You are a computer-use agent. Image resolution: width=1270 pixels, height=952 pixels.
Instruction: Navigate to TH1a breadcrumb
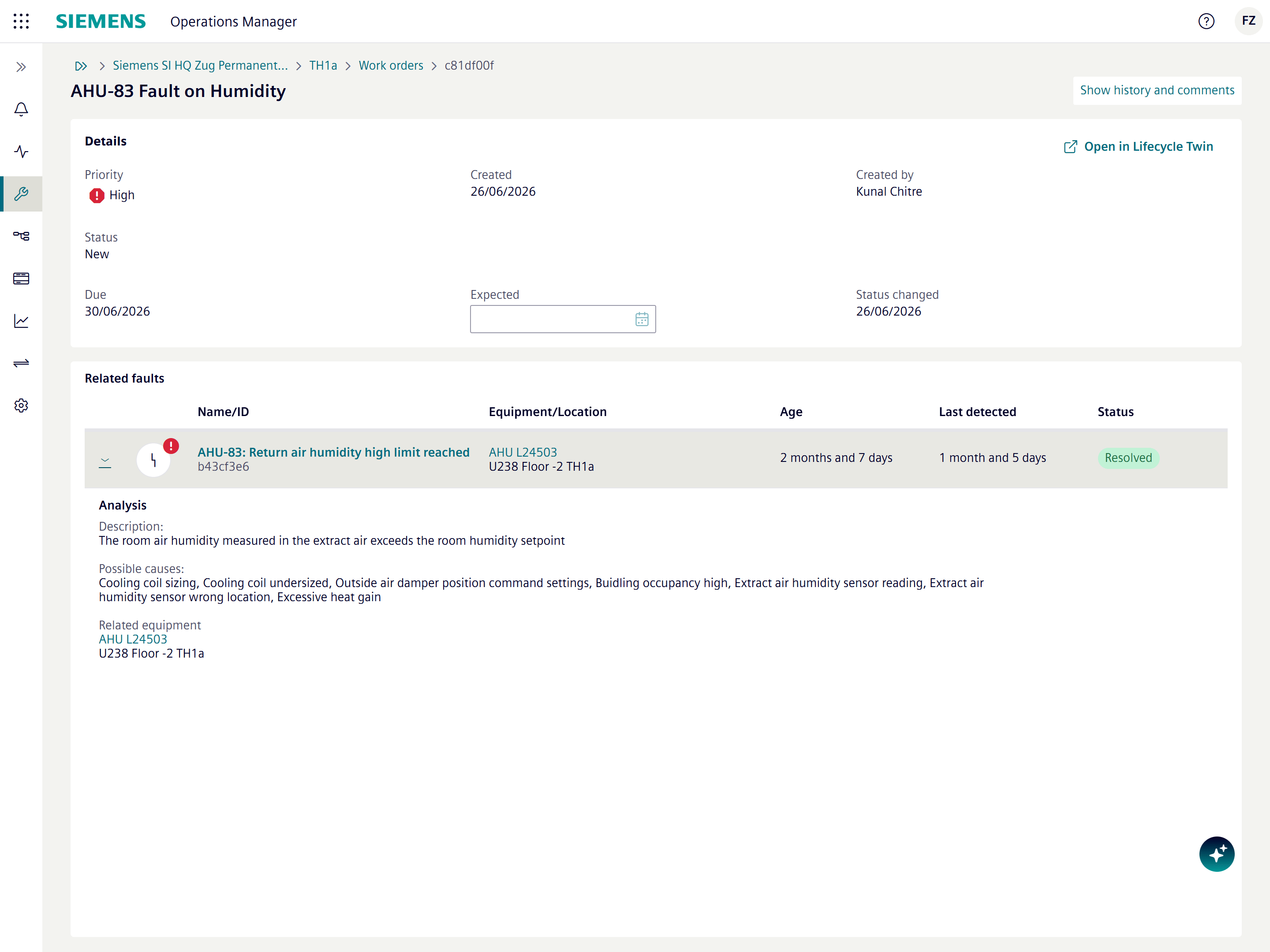323,65
